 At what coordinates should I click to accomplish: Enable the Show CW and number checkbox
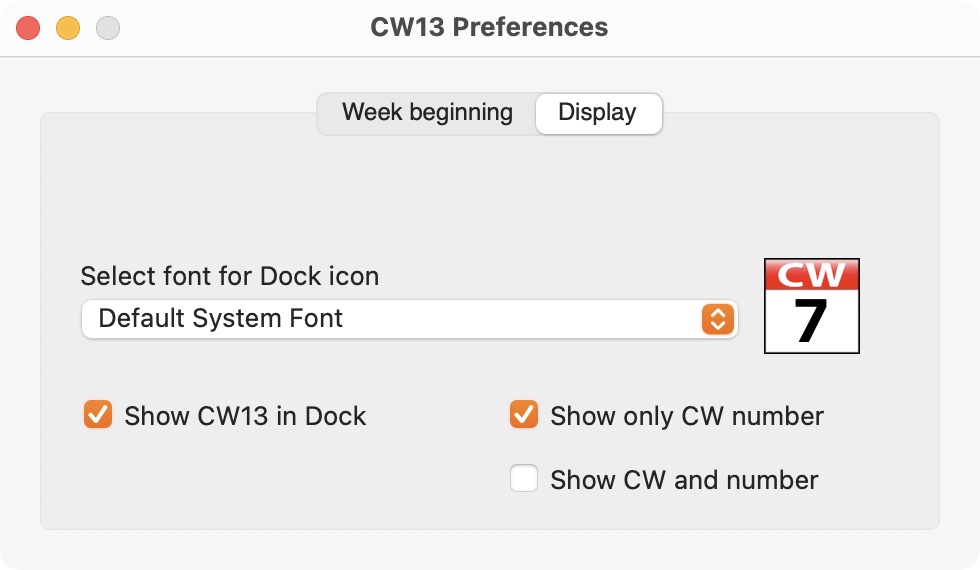tap(524, 478)
